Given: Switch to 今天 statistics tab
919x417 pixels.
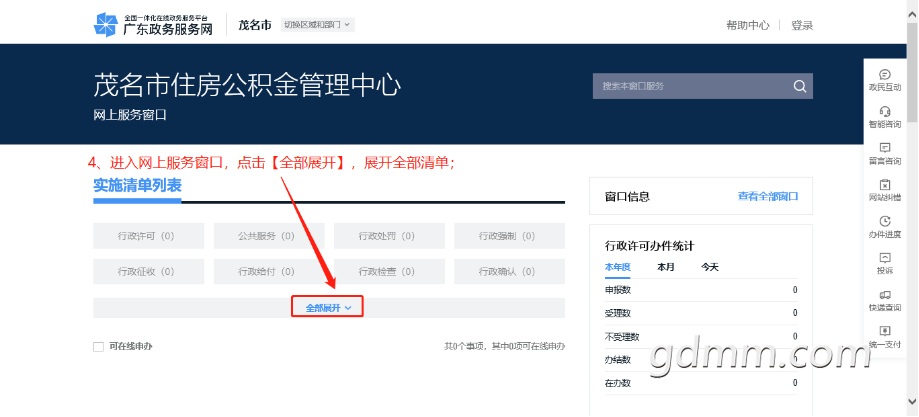Looking at the screenshot, I should [x=710, y=267].
